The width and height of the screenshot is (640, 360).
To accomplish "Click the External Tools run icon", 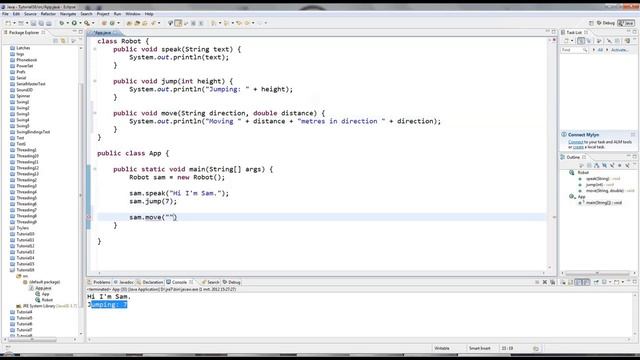I will click(87, 23).
